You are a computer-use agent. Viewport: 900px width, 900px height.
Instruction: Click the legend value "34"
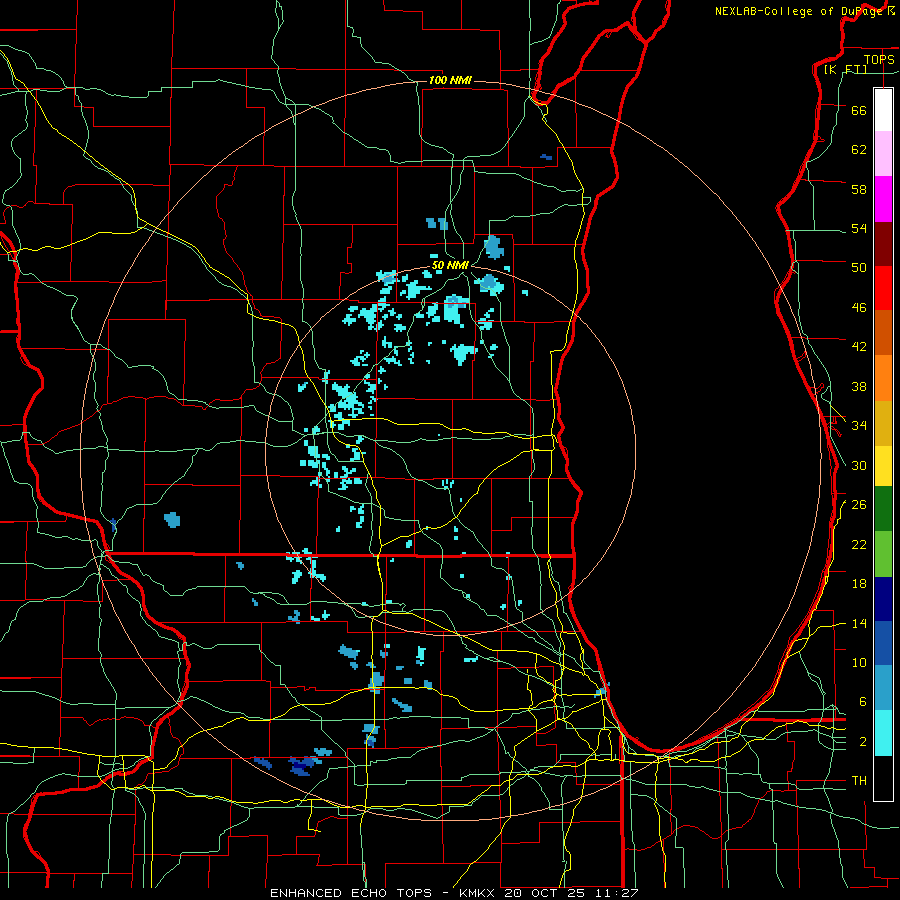859,426
